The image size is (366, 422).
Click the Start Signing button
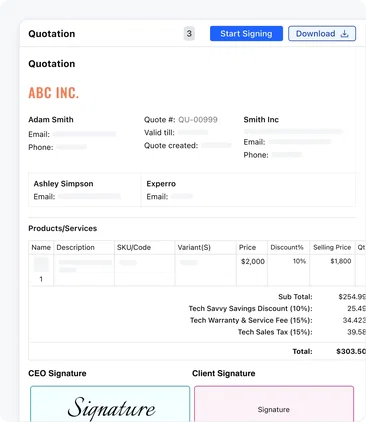click(x=246, y=34)
